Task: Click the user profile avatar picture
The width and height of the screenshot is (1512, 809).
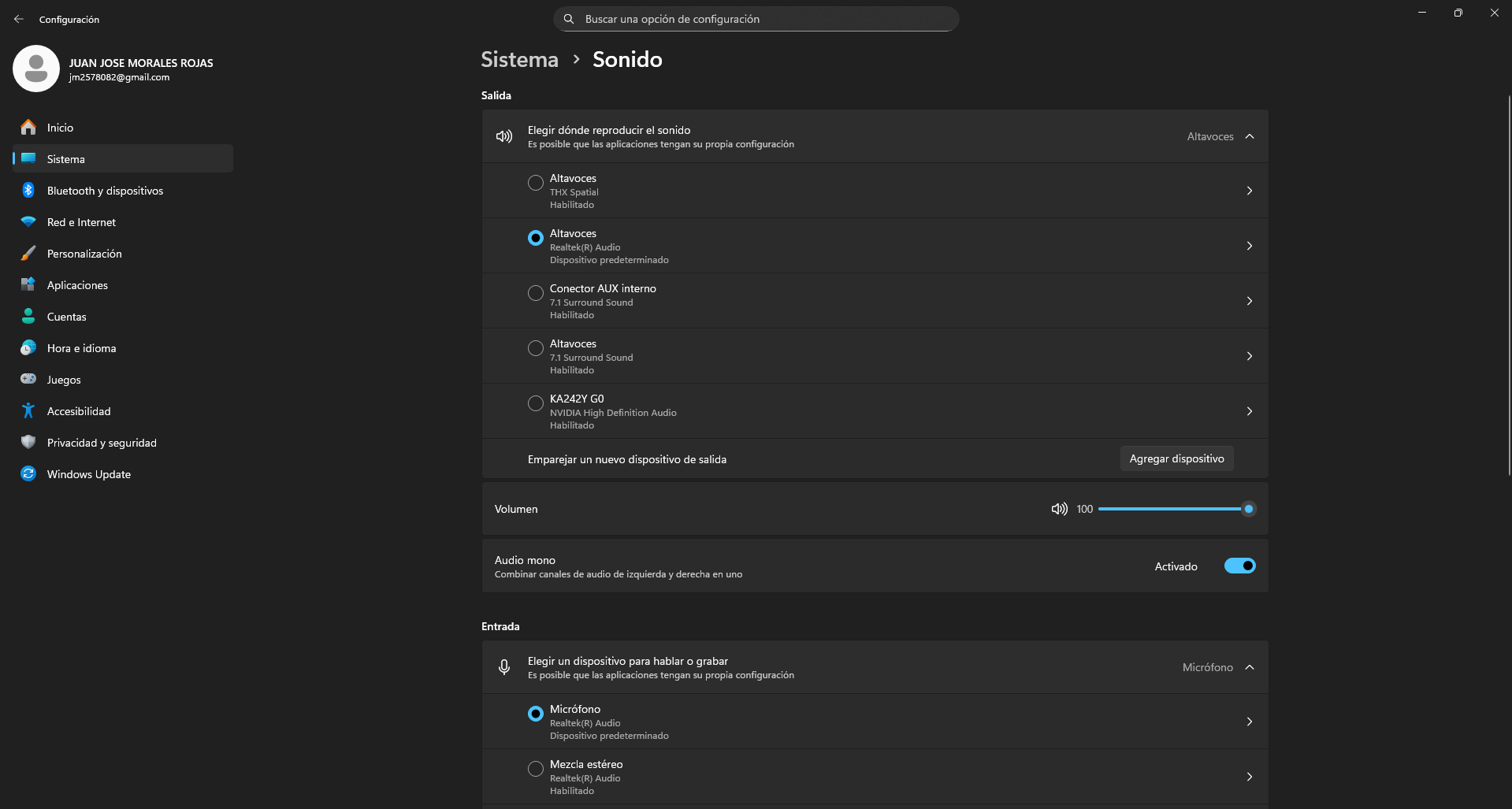Action: pyautogui.click(x=36, y=69)
